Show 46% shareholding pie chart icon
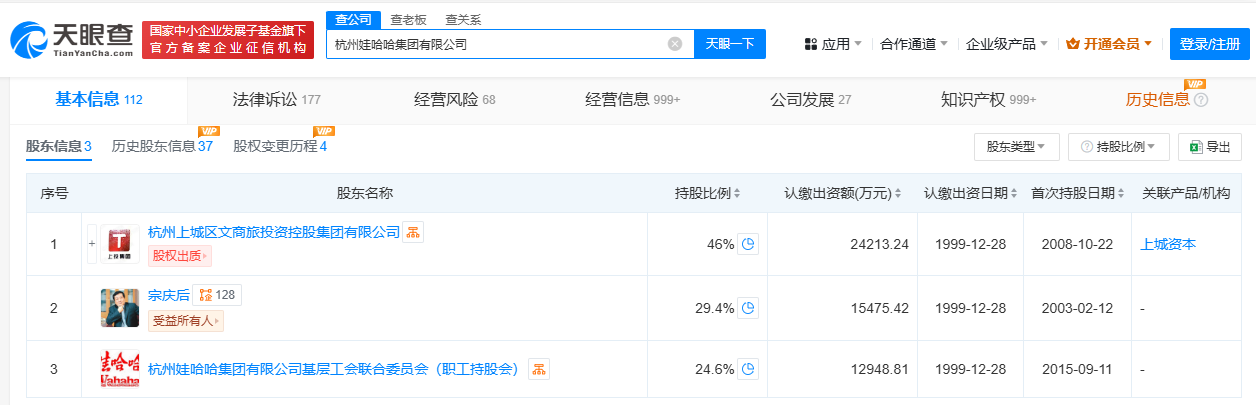This screenshot has width=1256, height=405. point(747,244)
